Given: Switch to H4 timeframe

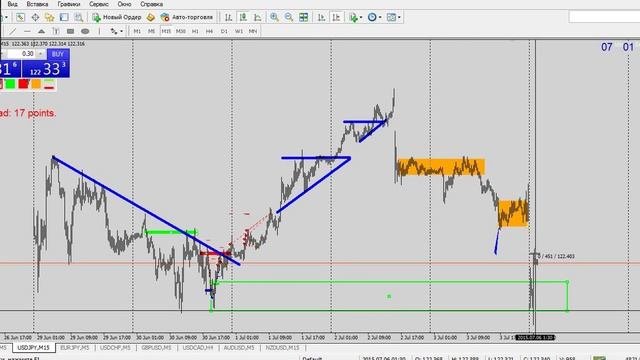Looking at the screenshot, I should 209,31.
